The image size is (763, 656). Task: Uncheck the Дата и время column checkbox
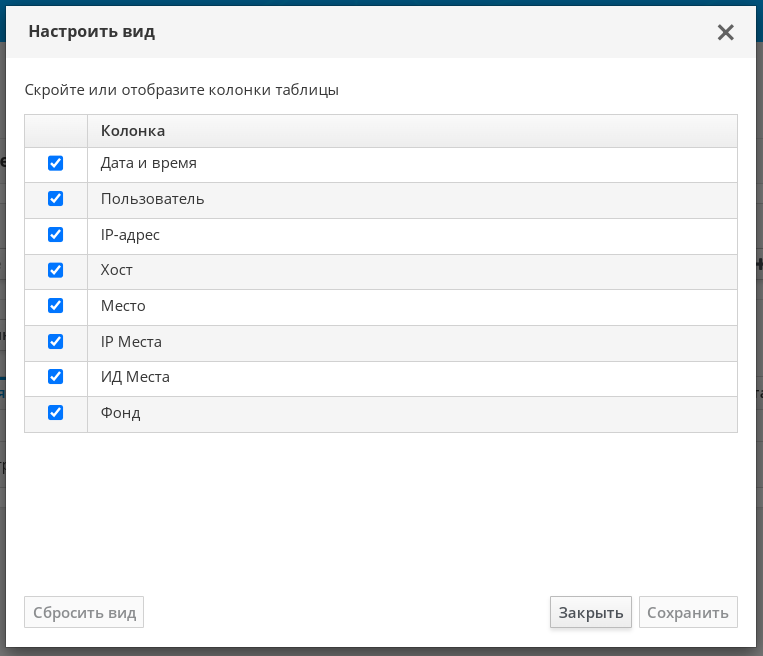tap(56, 163)
